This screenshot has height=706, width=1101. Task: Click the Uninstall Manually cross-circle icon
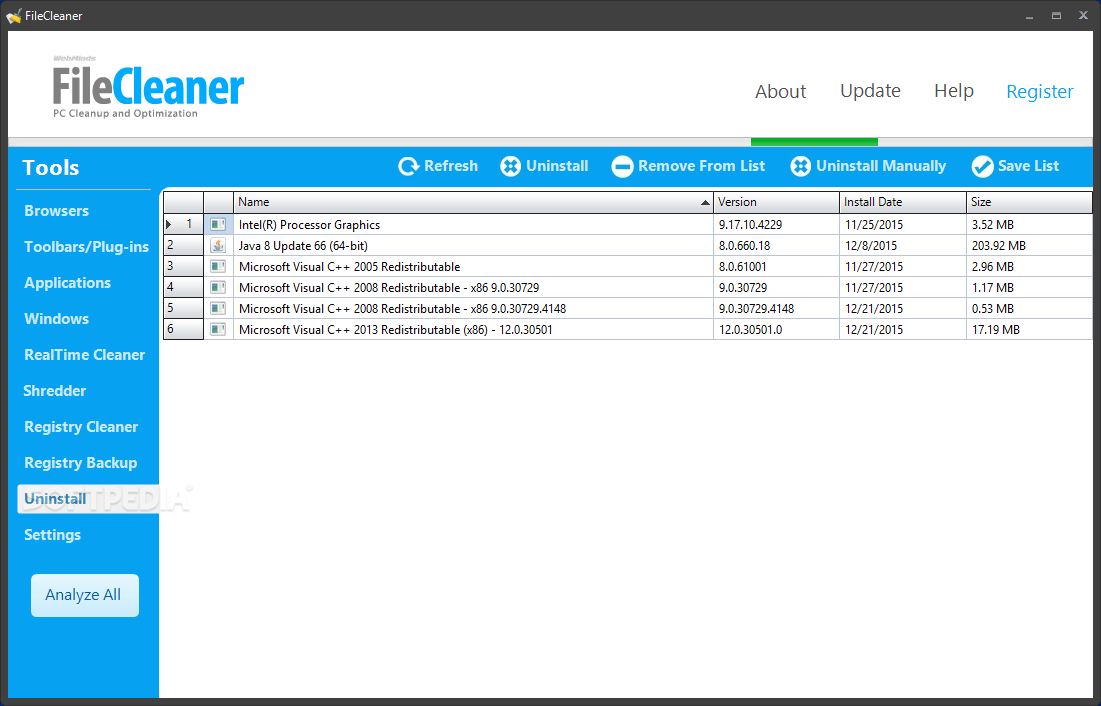[x=800, y=166]
